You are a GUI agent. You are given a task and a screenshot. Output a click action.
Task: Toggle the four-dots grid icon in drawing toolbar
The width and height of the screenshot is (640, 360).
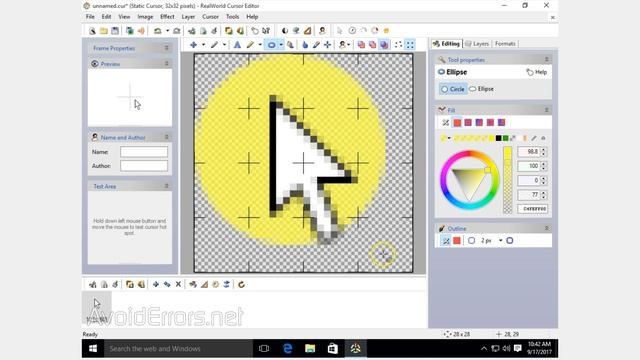click(x=398, y=45)
